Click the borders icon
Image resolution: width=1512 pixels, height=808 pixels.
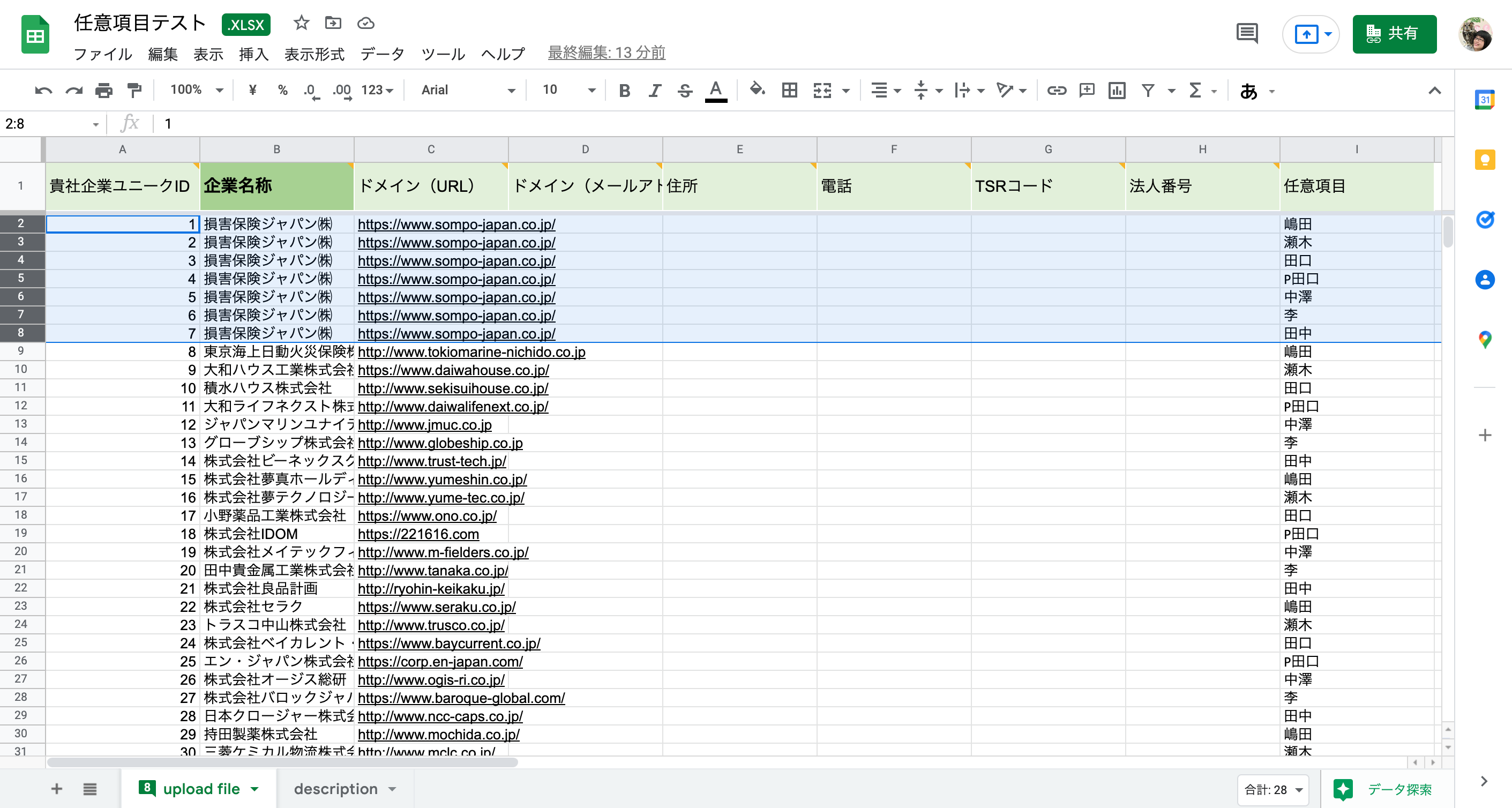point(789,91)
